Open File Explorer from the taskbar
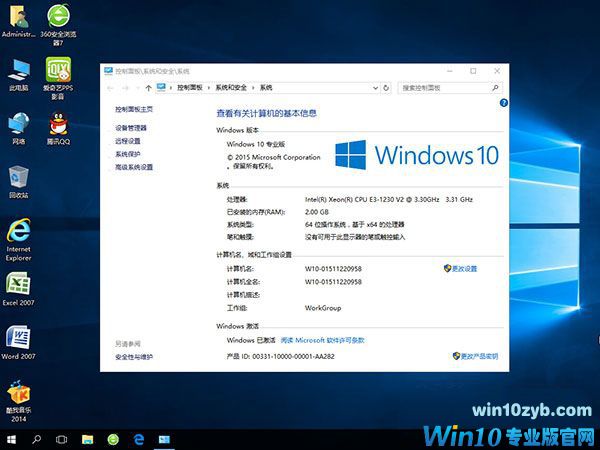This screenshot has height=450, width=600. pos(87,439)
